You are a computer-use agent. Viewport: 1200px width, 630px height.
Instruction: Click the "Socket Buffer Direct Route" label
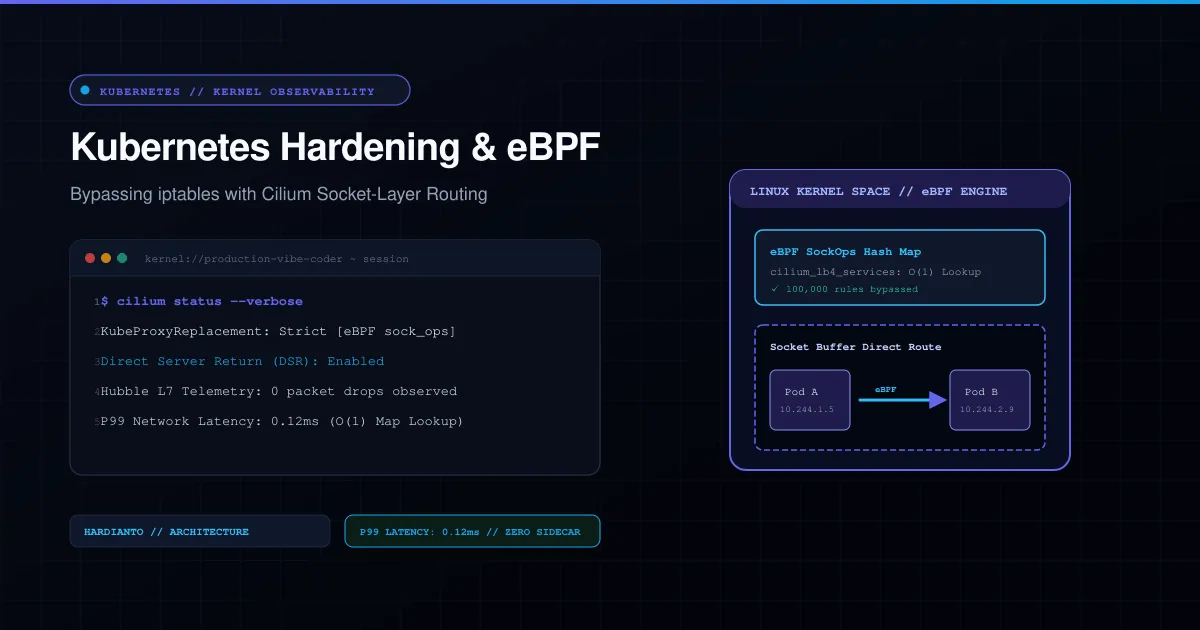855,347
